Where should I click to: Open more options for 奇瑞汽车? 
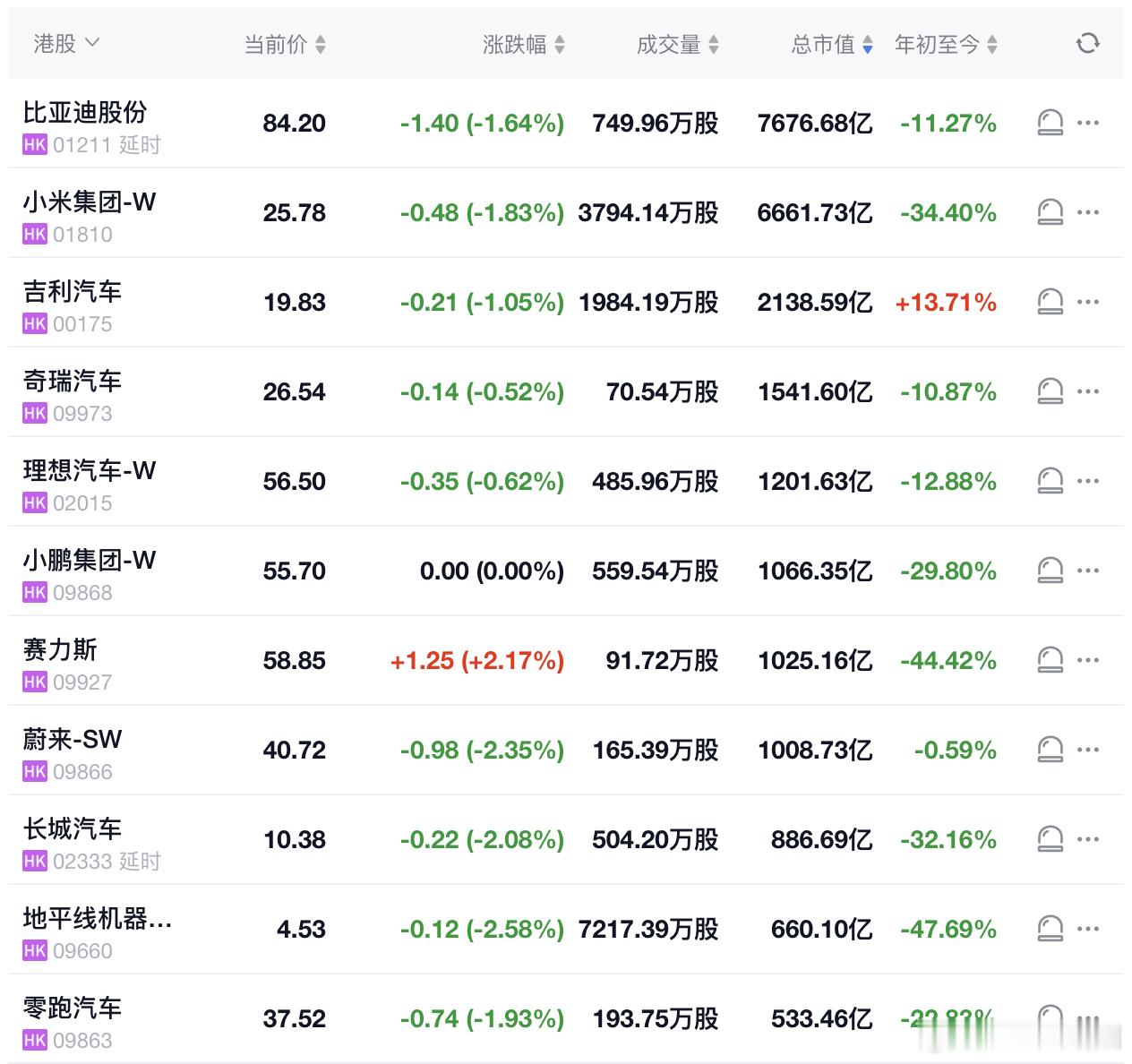[1088, 391]
